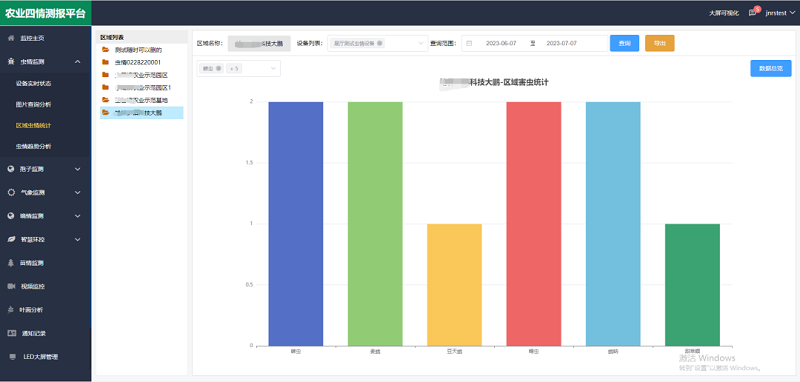Expand the device list dropdown arrow
Image resolution: width=800 pixels, height=382 pixels.
point(421,43)
